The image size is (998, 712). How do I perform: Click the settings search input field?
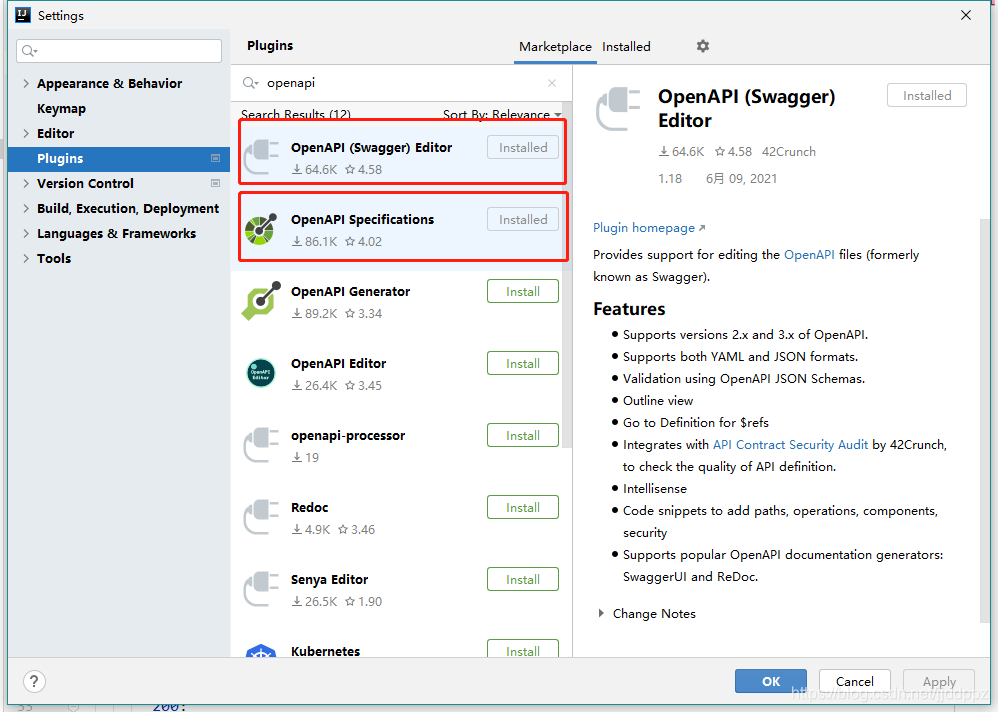[119, 51]
